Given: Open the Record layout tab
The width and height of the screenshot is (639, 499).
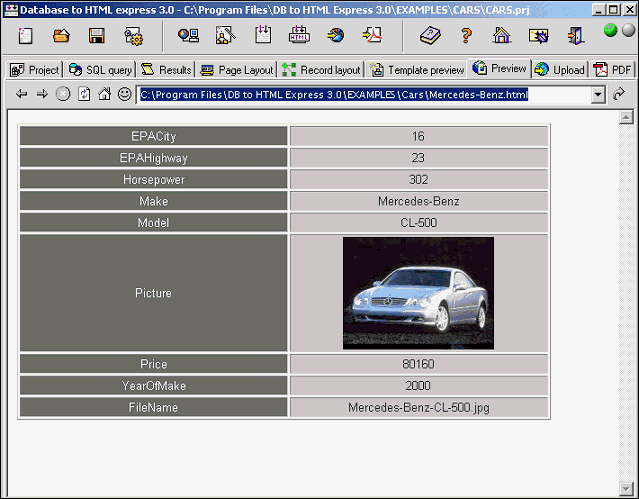Looking at the screenshot, I should pyautogui.click(x=321, y=70).
